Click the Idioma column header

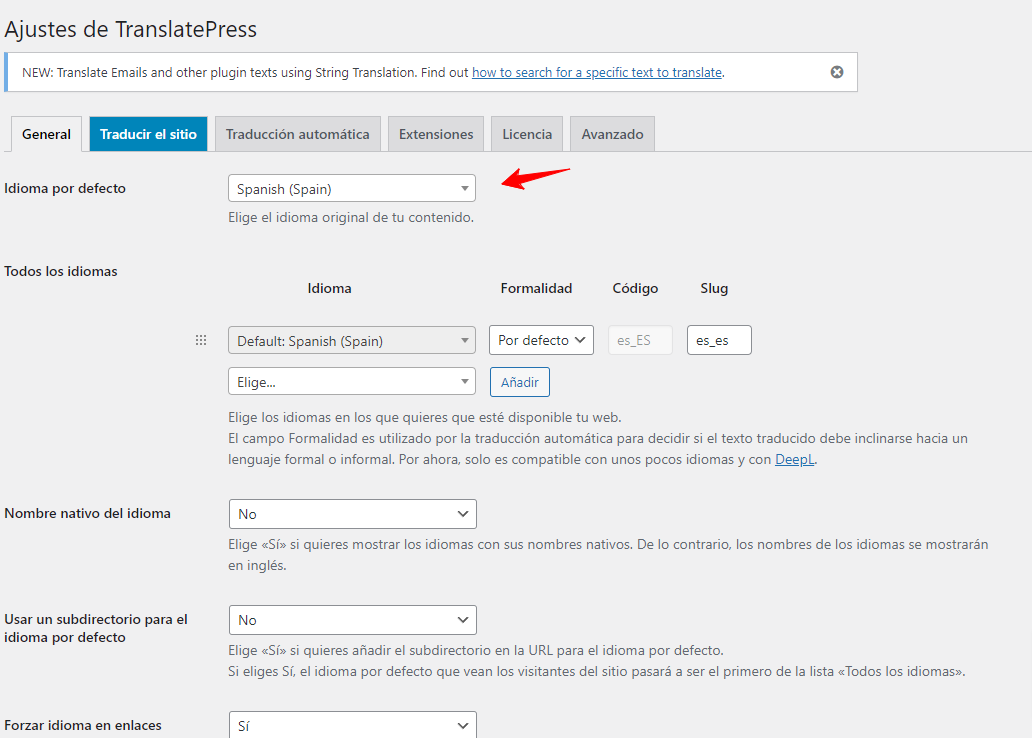(329, 288)
